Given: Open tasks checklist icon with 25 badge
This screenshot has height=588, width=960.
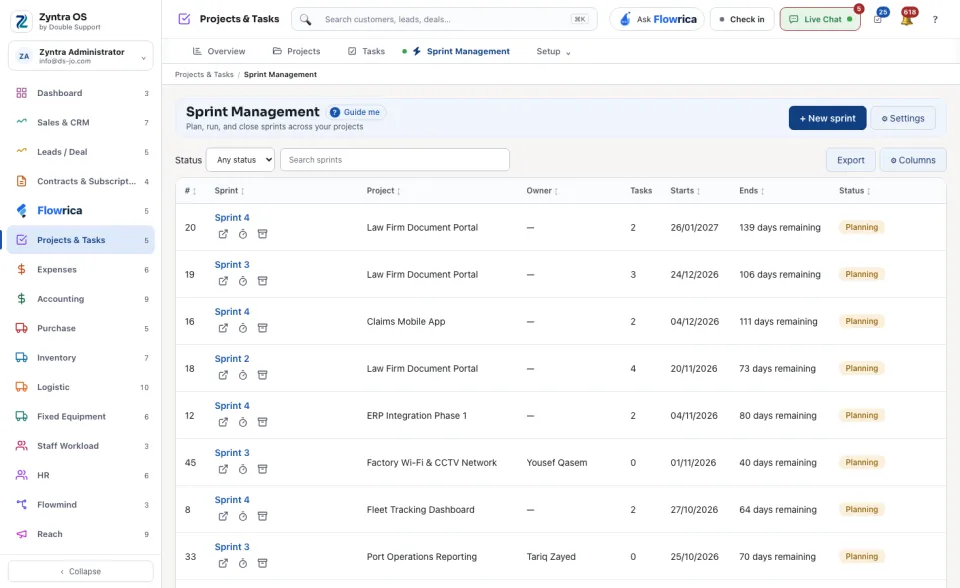Looking at the screenshot, I should 878,20.
